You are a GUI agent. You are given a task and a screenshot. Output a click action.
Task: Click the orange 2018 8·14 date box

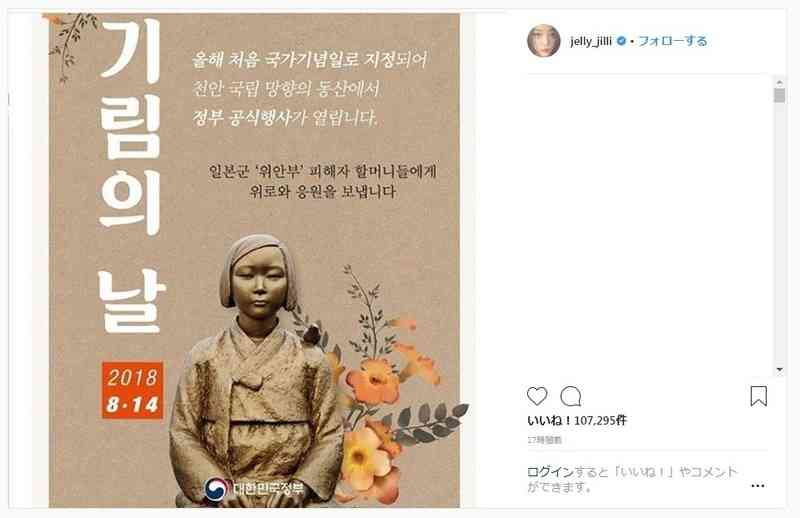coord(133,390)
